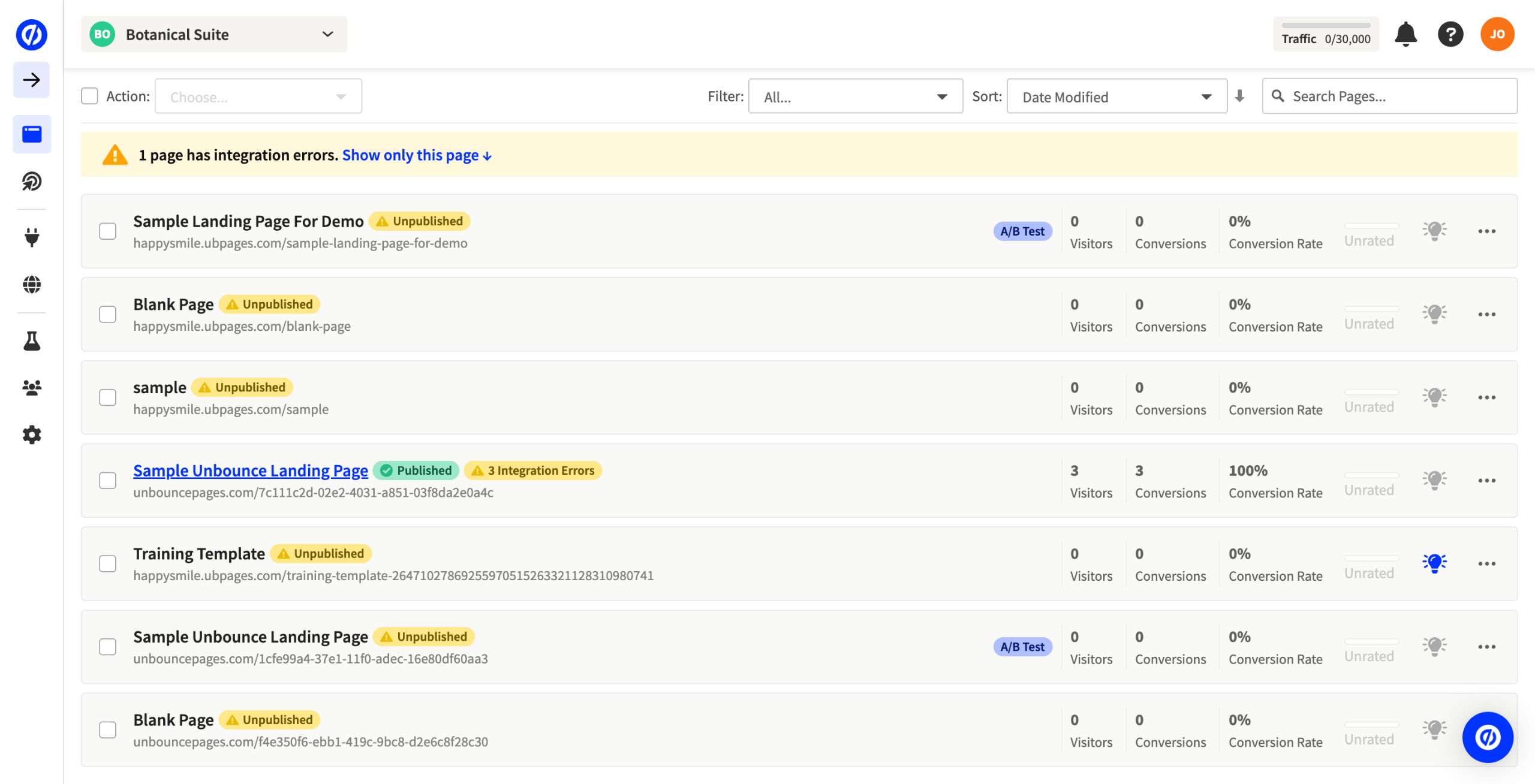
Task: Click the 3 Integration Errors badge
Action: pyautogui.click(x=532, y=471)
